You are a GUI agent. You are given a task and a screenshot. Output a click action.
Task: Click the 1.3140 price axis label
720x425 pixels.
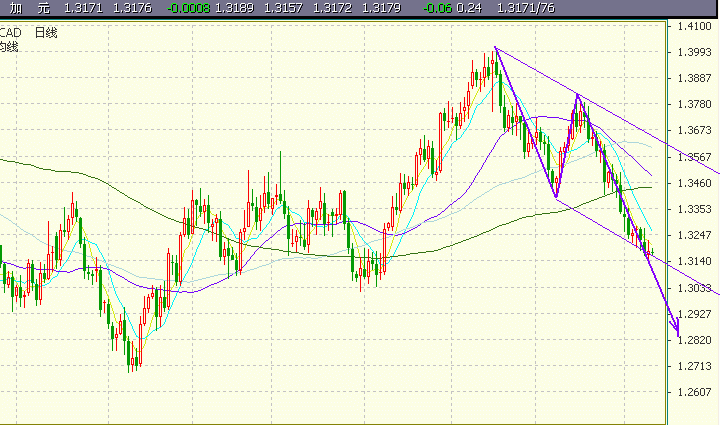tap(694, 262)
